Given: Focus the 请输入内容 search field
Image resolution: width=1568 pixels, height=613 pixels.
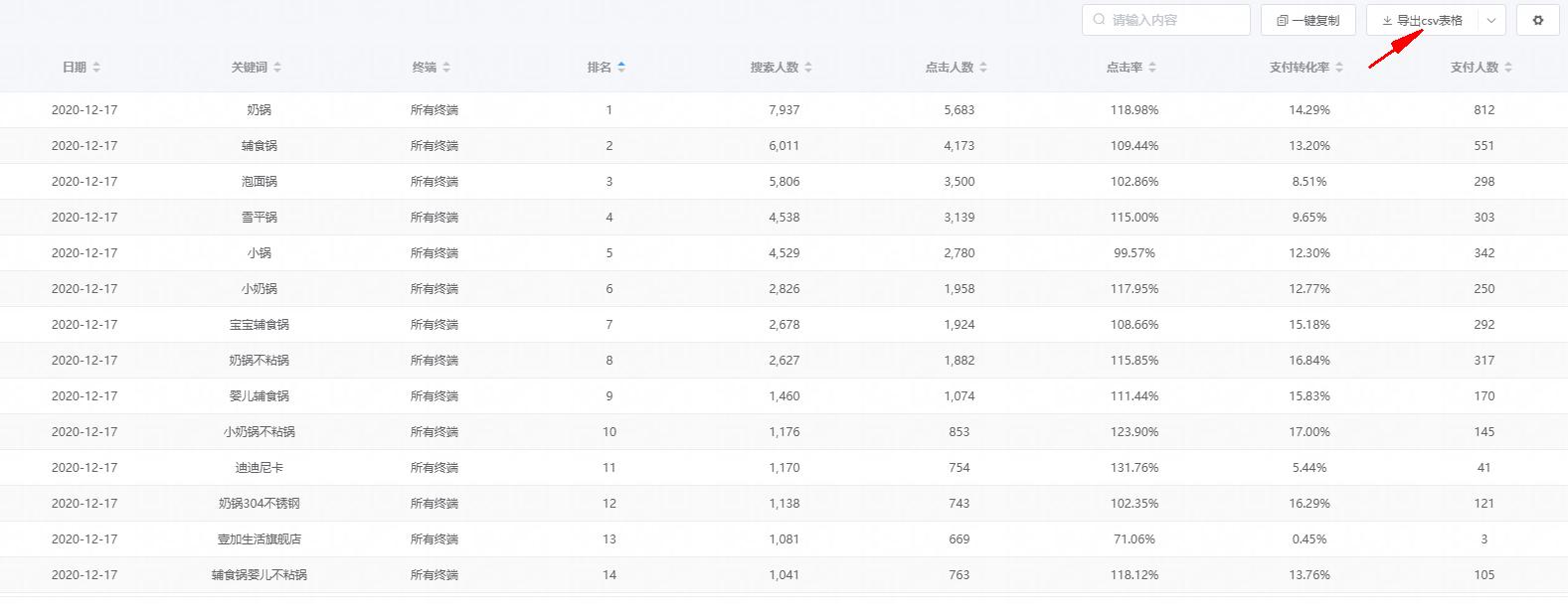Looking at the screenshot, I should (1175, 20).
